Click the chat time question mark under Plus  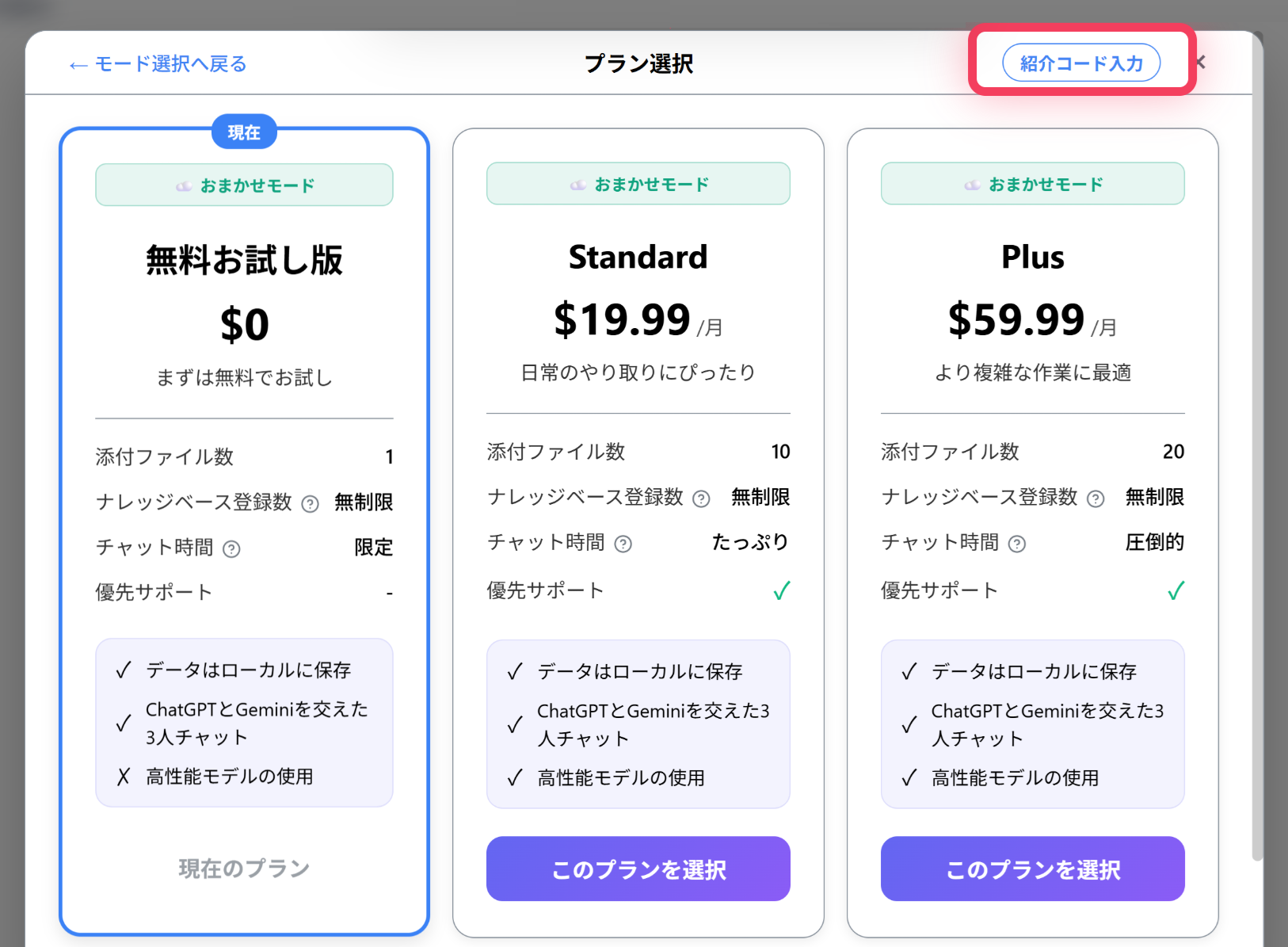pyautogui.click(x=1018, y=544)
